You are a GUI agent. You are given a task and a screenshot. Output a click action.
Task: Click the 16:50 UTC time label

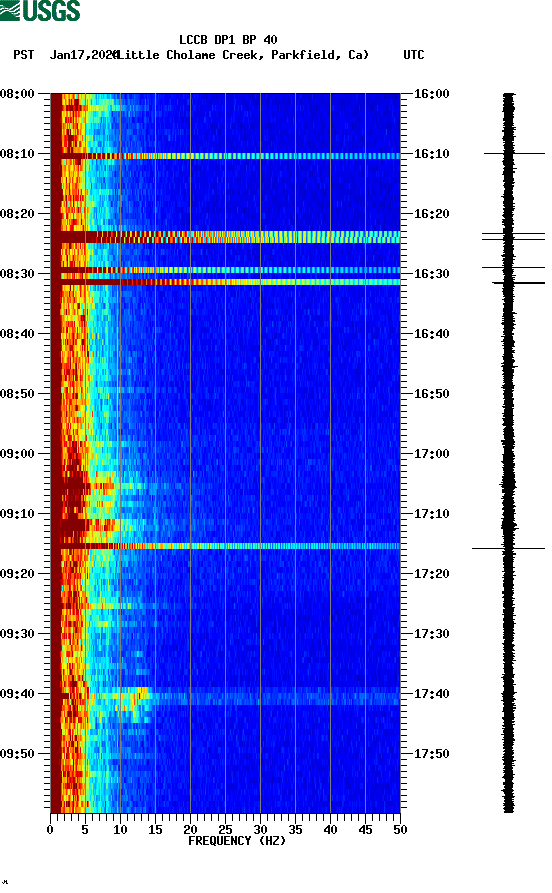pyautogui.click(x=431, y=394)
